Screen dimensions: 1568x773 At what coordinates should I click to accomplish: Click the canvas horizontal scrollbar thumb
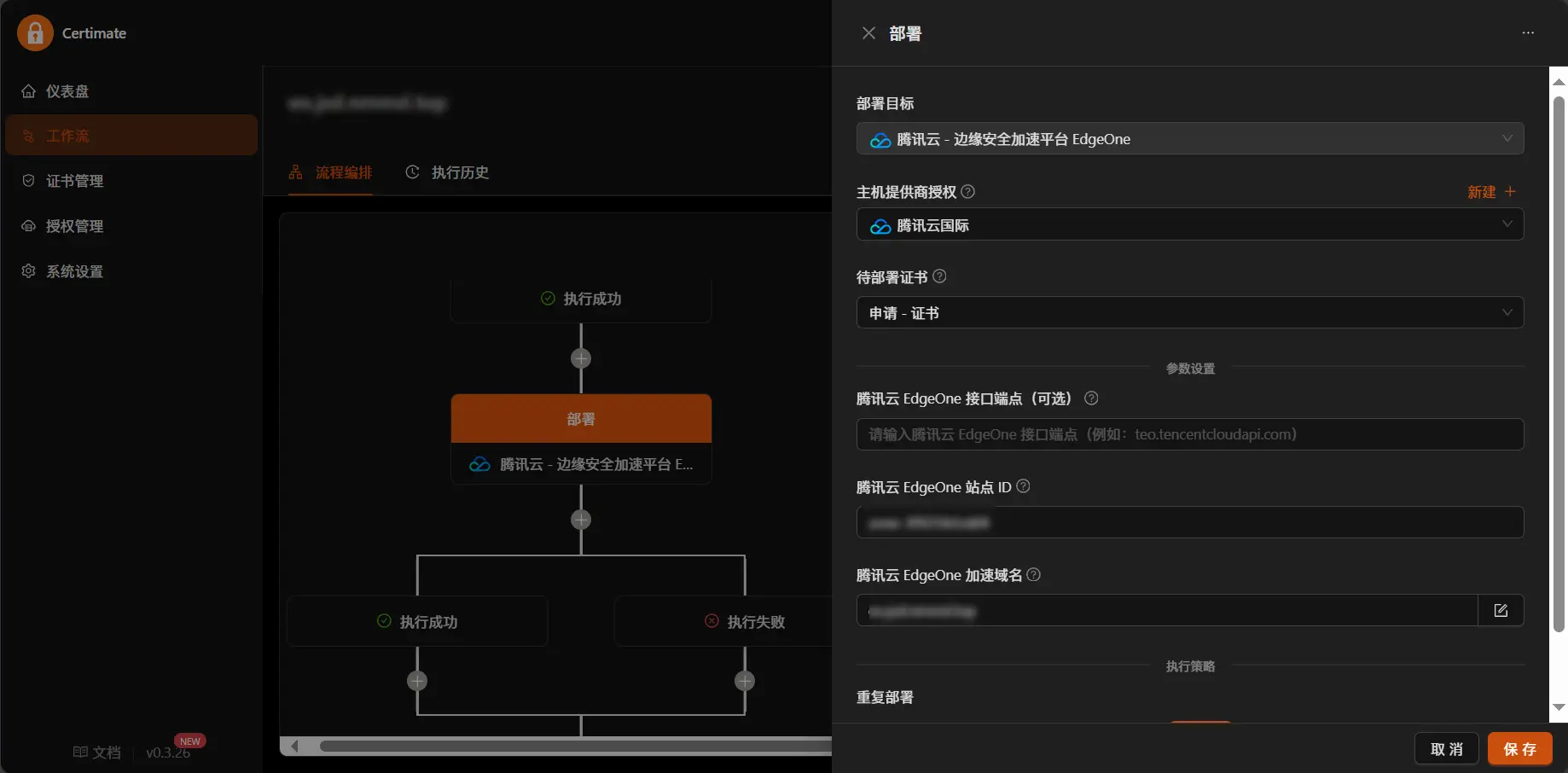[576, 747]
